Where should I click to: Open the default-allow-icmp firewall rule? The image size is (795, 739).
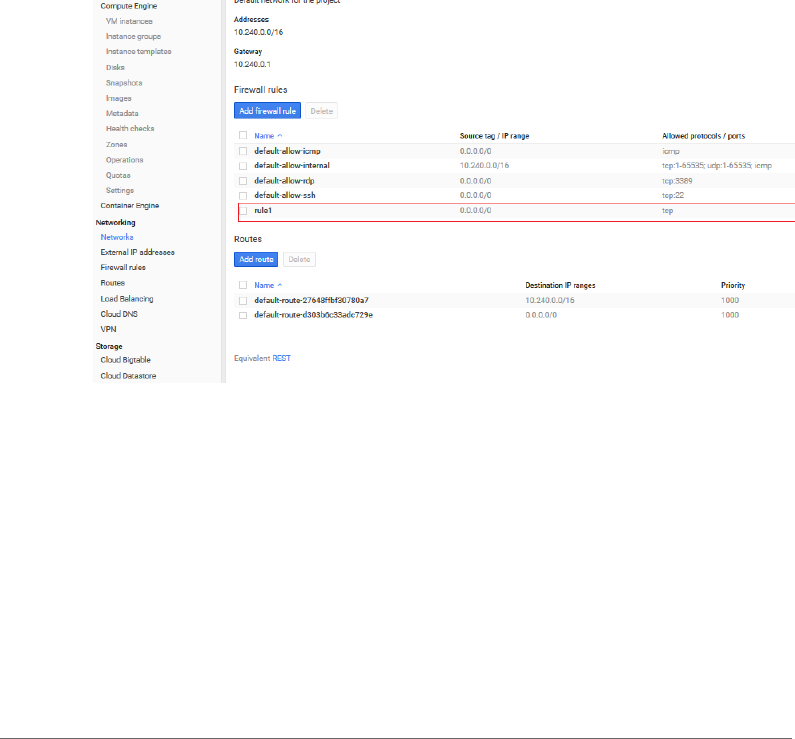(287, 151)
